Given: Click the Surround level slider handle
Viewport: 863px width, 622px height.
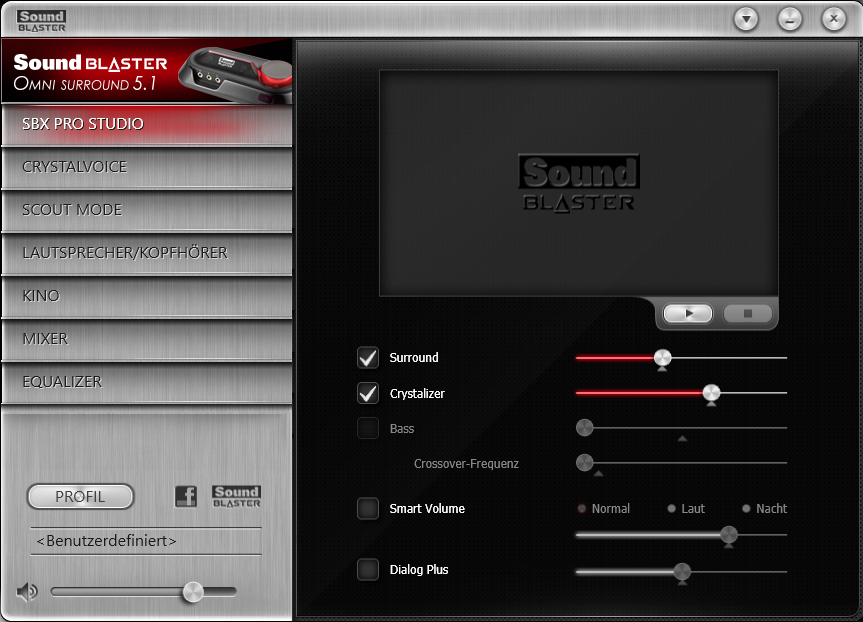Looking at the screenshot, I should (663, 358).
